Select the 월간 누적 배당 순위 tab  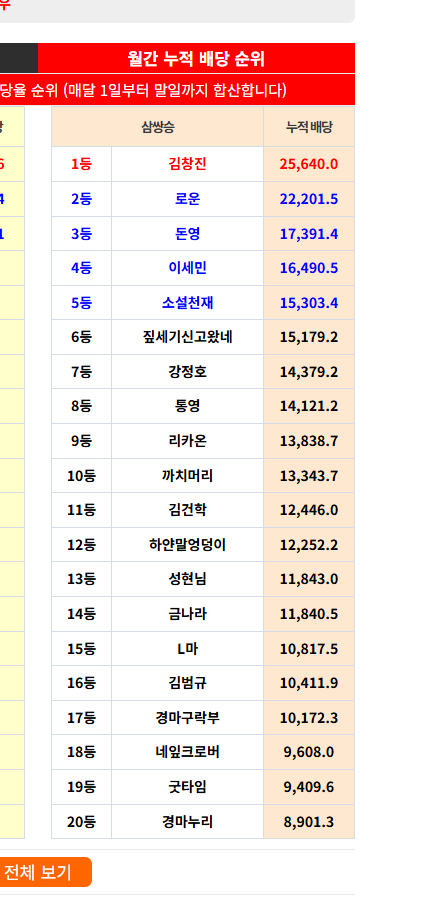click(x=196, y=58)
